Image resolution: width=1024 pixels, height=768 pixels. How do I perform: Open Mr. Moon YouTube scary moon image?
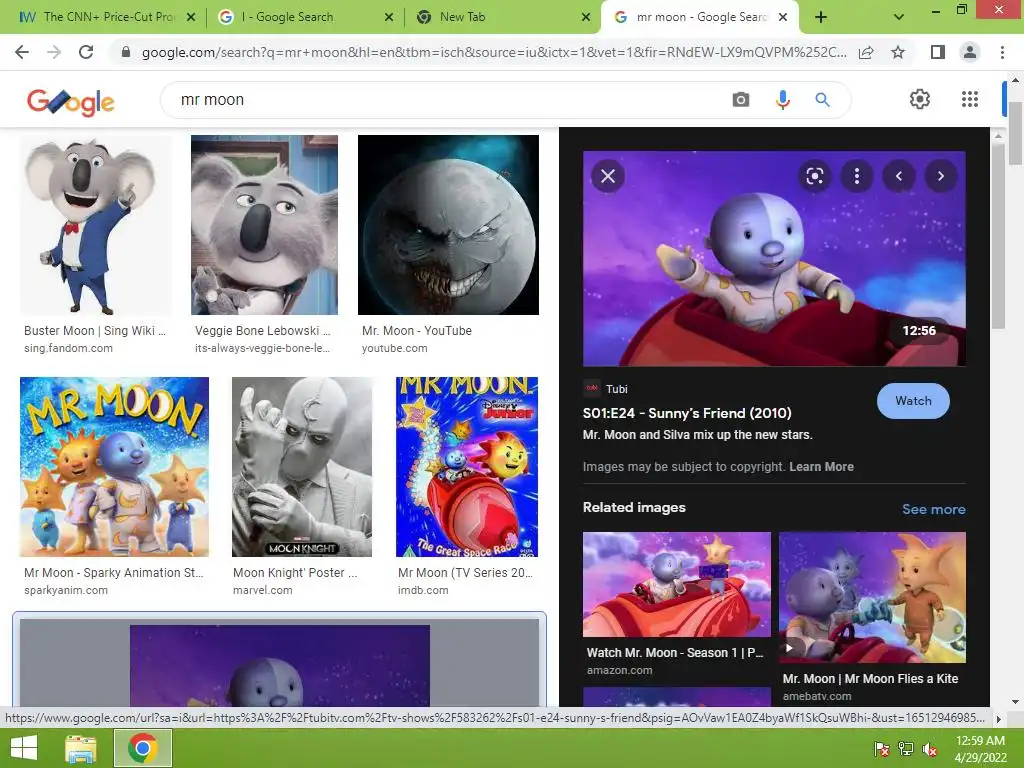(x=448, y=225)
